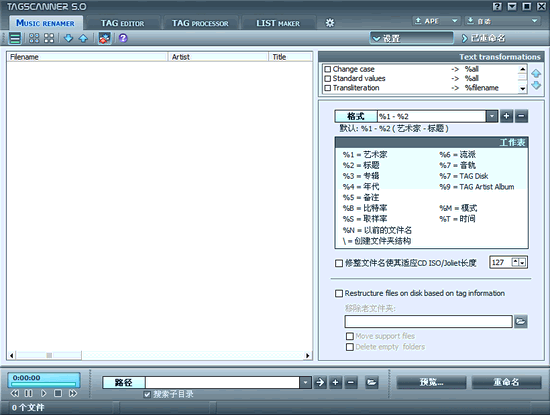Viewport: 550px width, 415px height.
Task: Play previous track in player
Action: coord(15,394)
